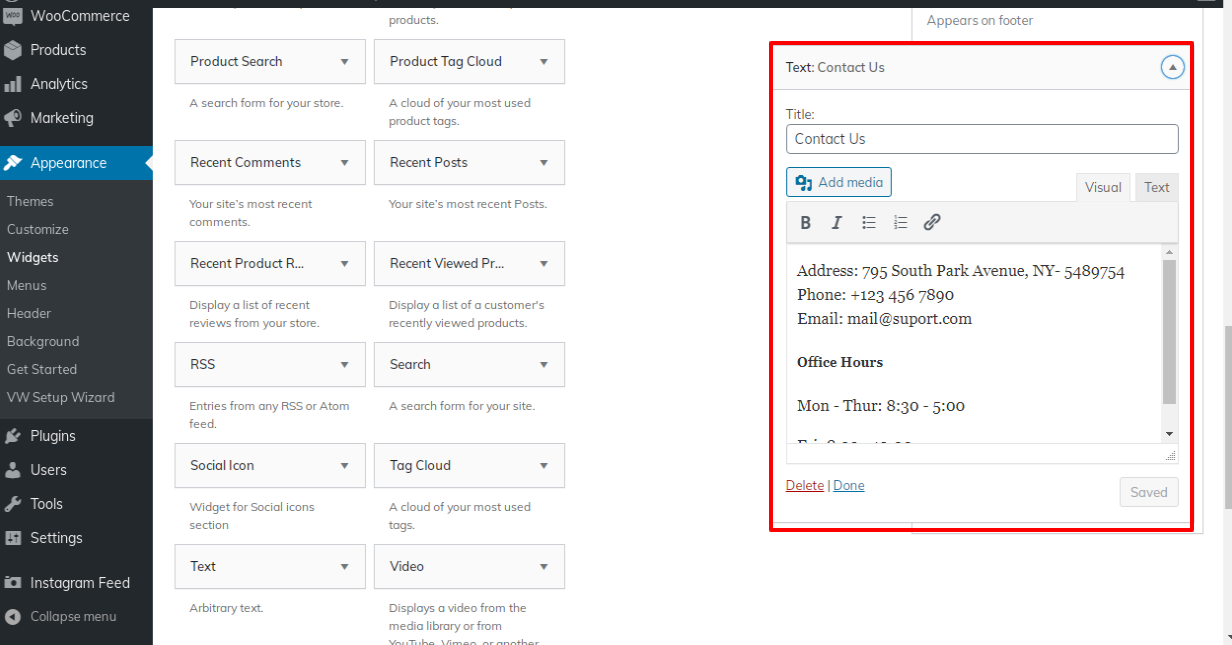Open the Analytics sidebar item
The width and height of the screenshot is (1232, 645).
pos(58,84)
